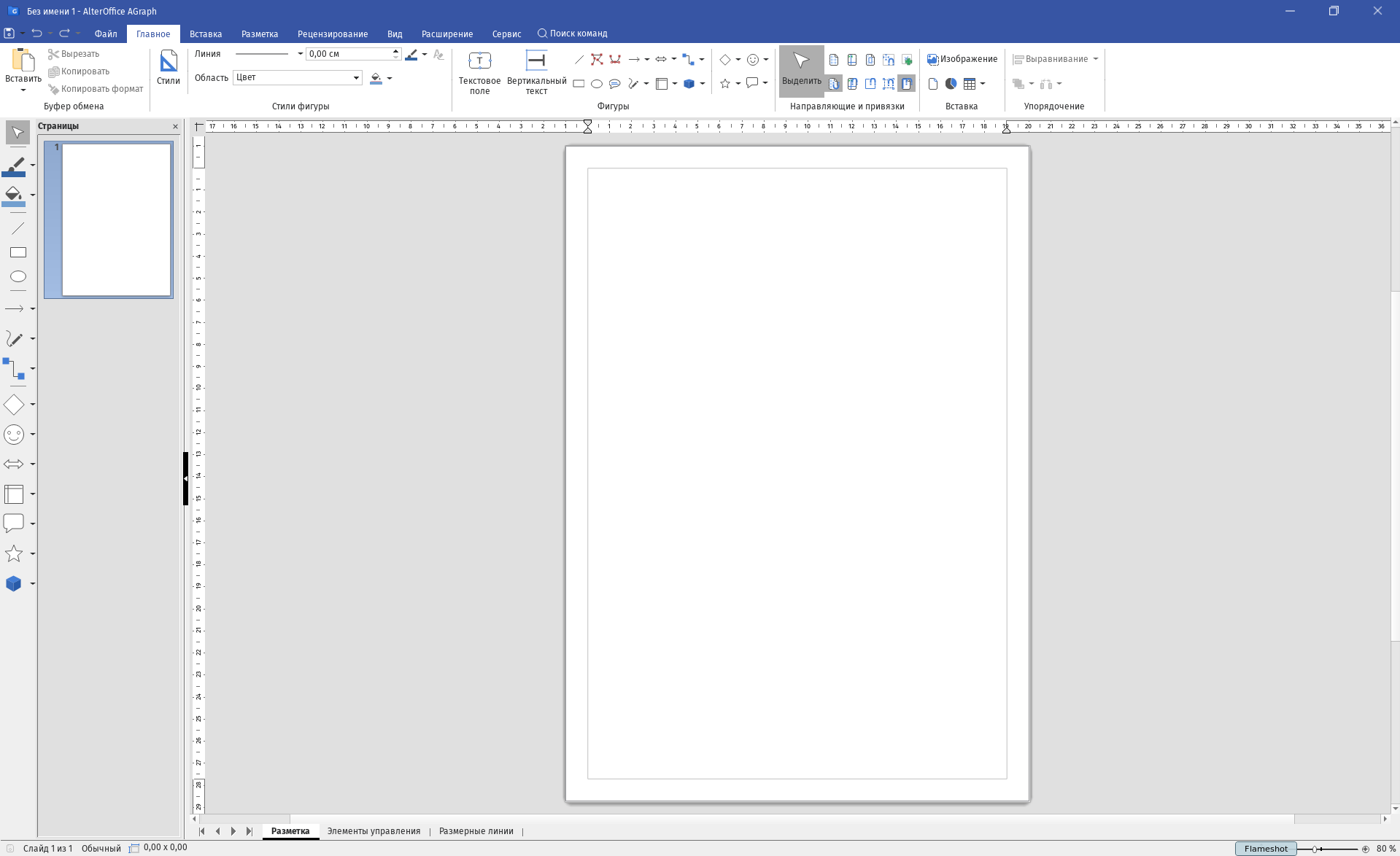Toggle the Выделить selection mode button
The height and width of the screenshot is (856, 1400).
801,71
